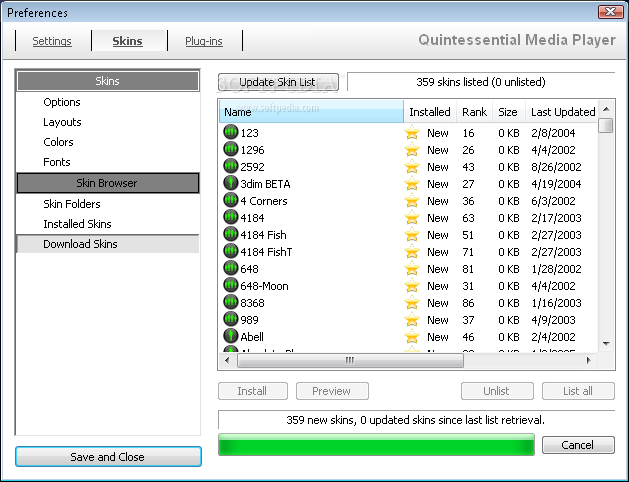This screenshot has width=629, height=482.
Task: Click the skin icon beside 4 Corners
Action: (x=231, y=200)
